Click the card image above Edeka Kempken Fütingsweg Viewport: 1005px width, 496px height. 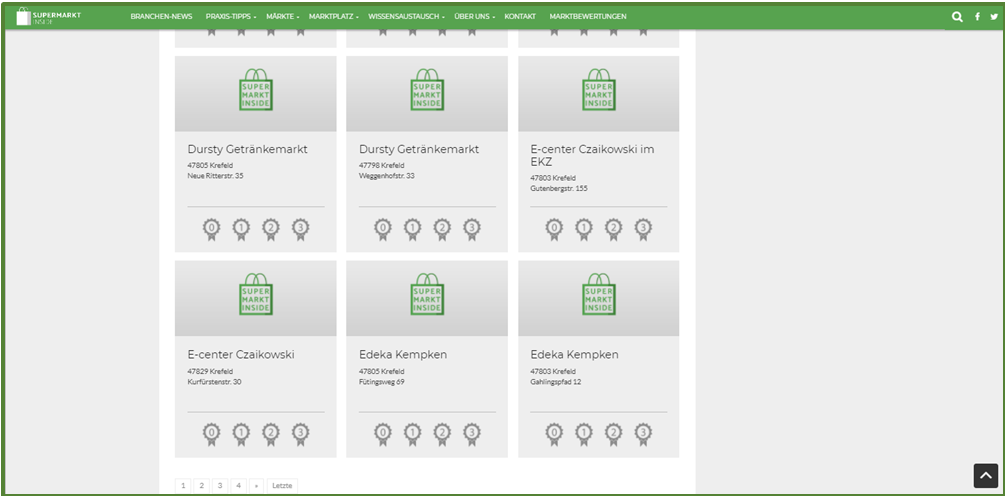click(427, 298)
